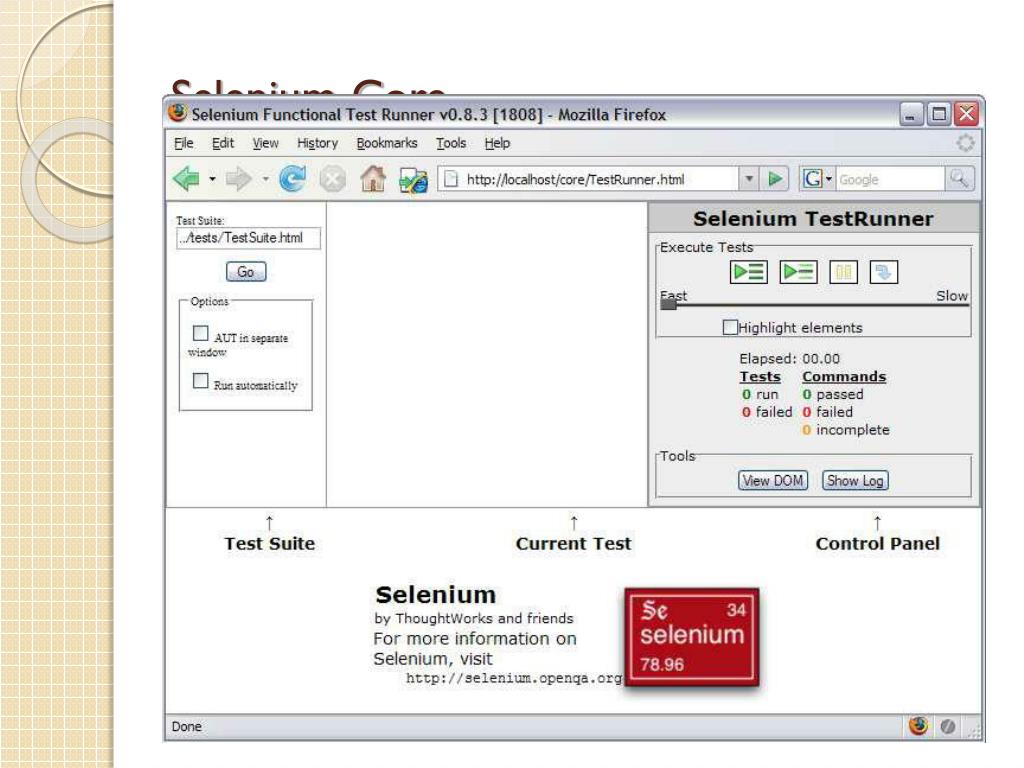1024x768 pixels.
Task: Click the Step test icon
Action: 884,272
